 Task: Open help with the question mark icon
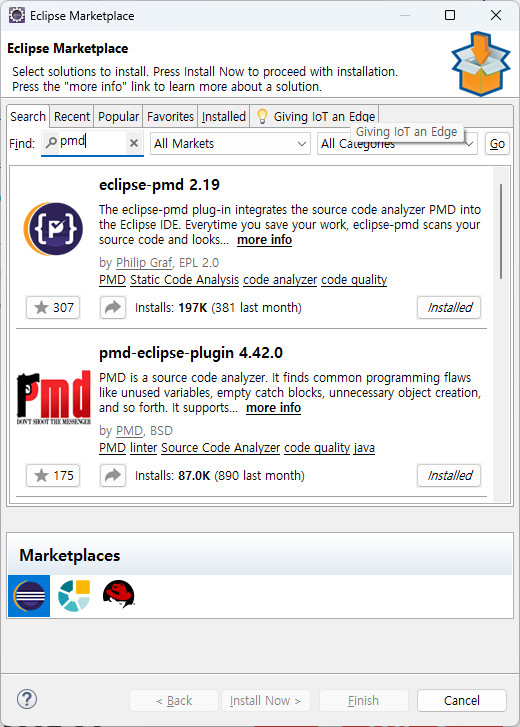(27, 699)
